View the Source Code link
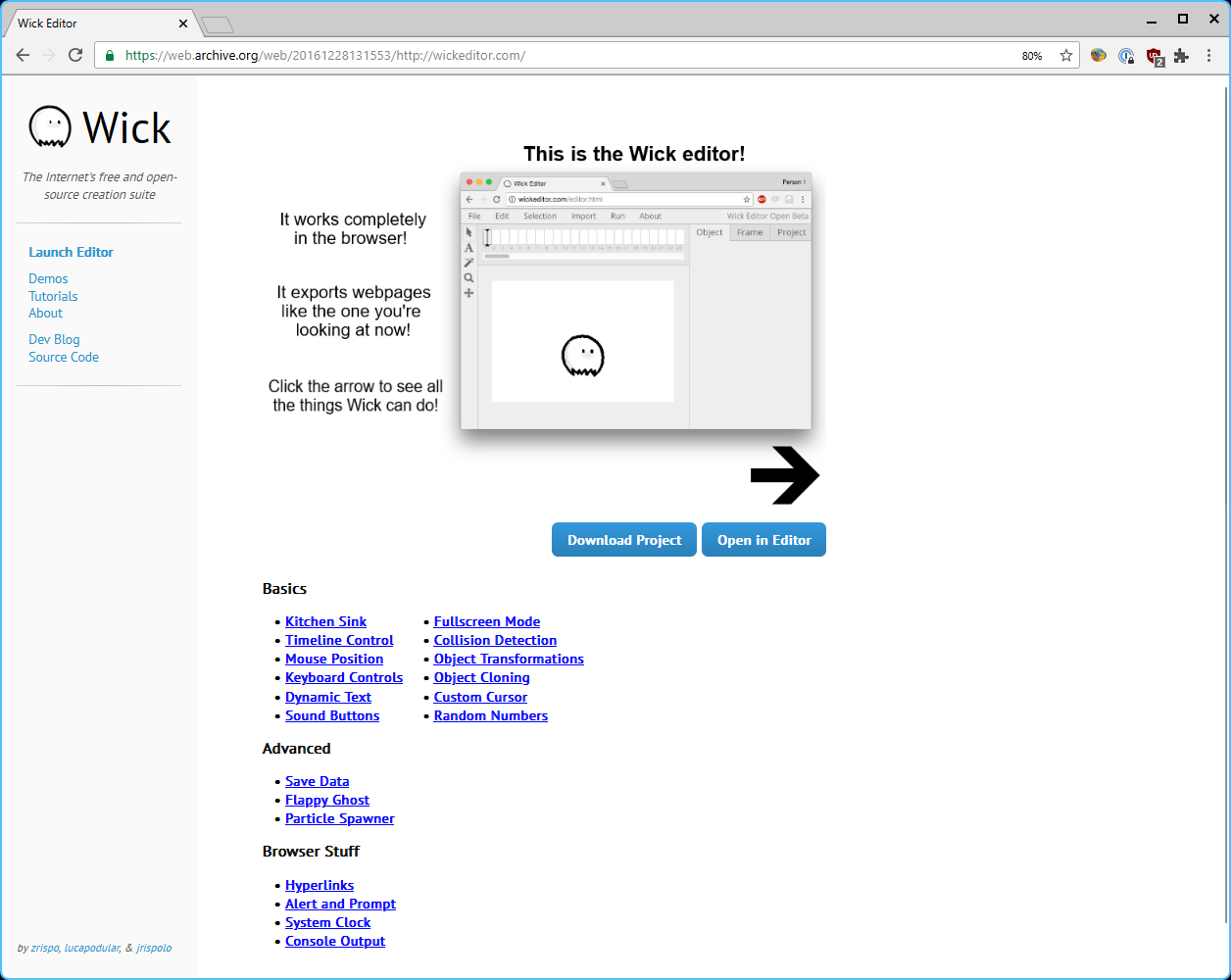1231x980 pixels. pos(64,358)
